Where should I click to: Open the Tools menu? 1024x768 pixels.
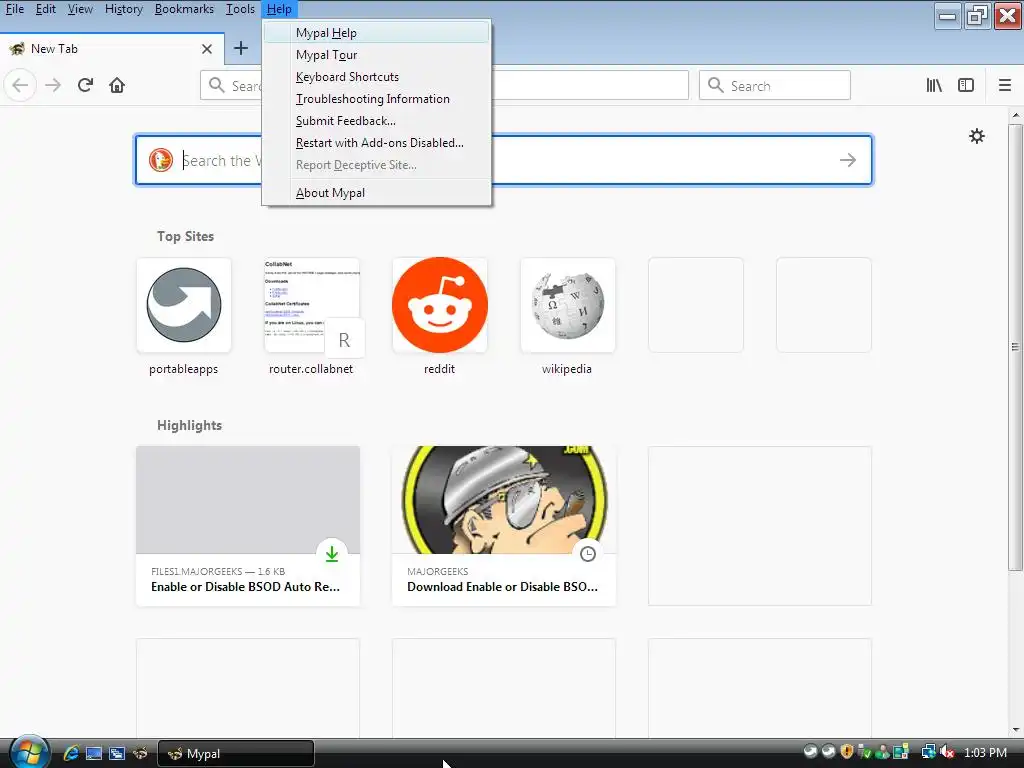pos(240,9)
